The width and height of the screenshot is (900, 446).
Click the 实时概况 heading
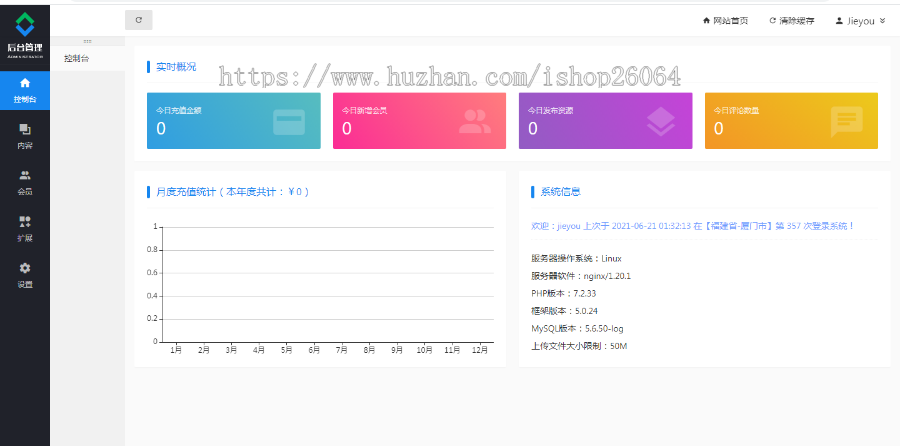pos(176,67)
